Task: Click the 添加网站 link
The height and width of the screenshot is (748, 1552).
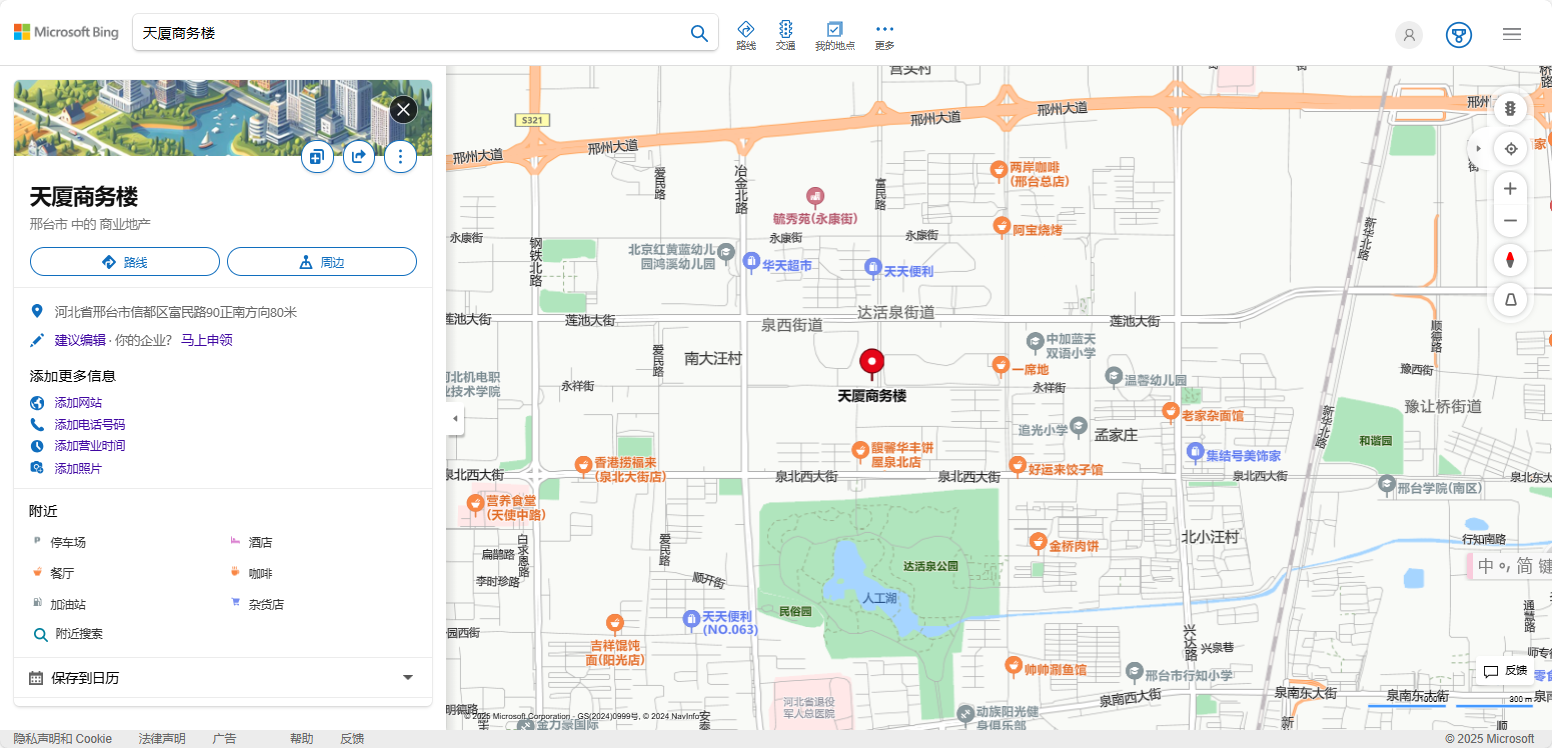Action: pyautogui.click(x=78, y=403)
